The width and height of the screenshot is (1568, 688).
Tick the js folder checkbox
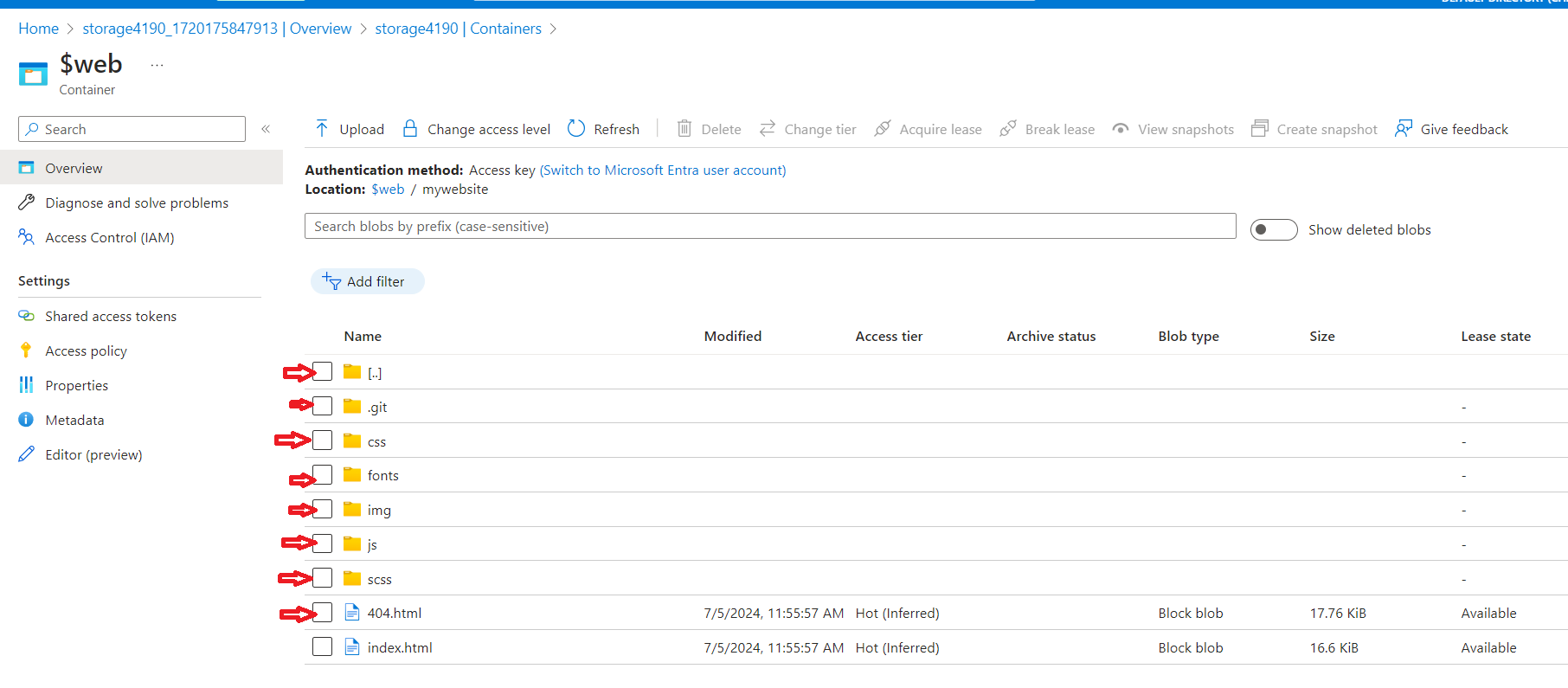coord(323,544)
